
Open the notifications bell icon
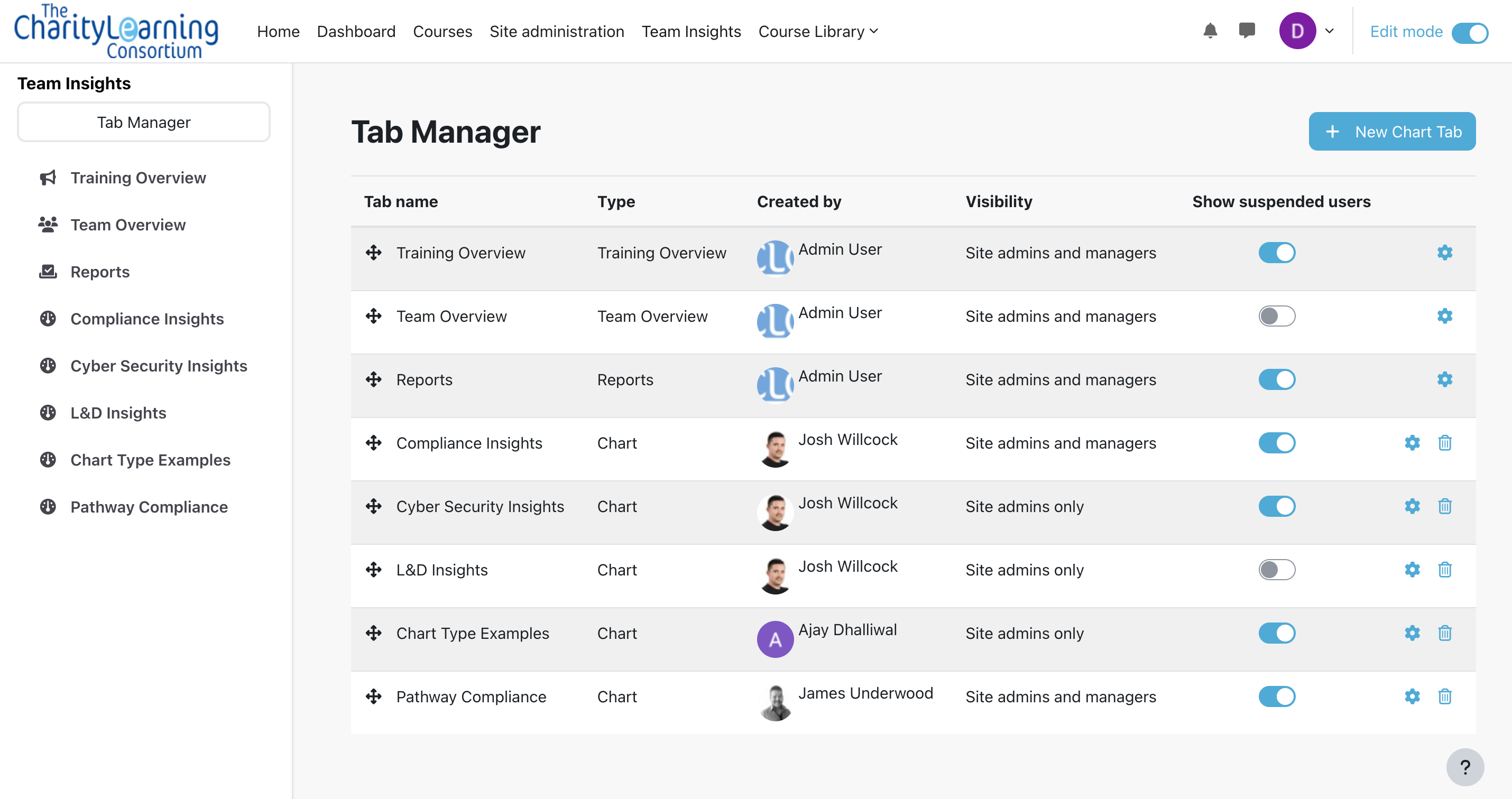[1210, 31]
